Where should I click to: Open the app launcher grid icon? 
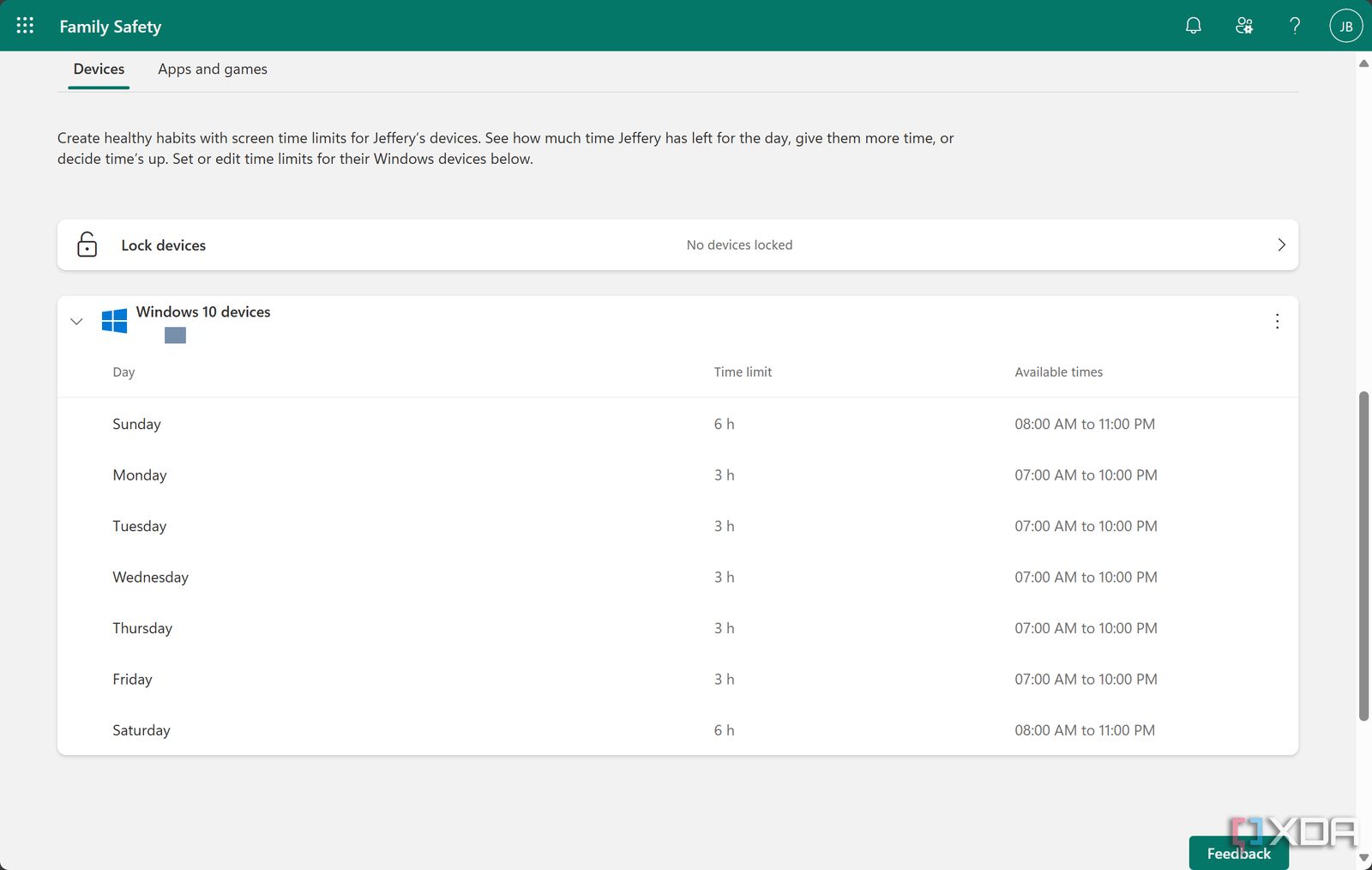[25, 26]
